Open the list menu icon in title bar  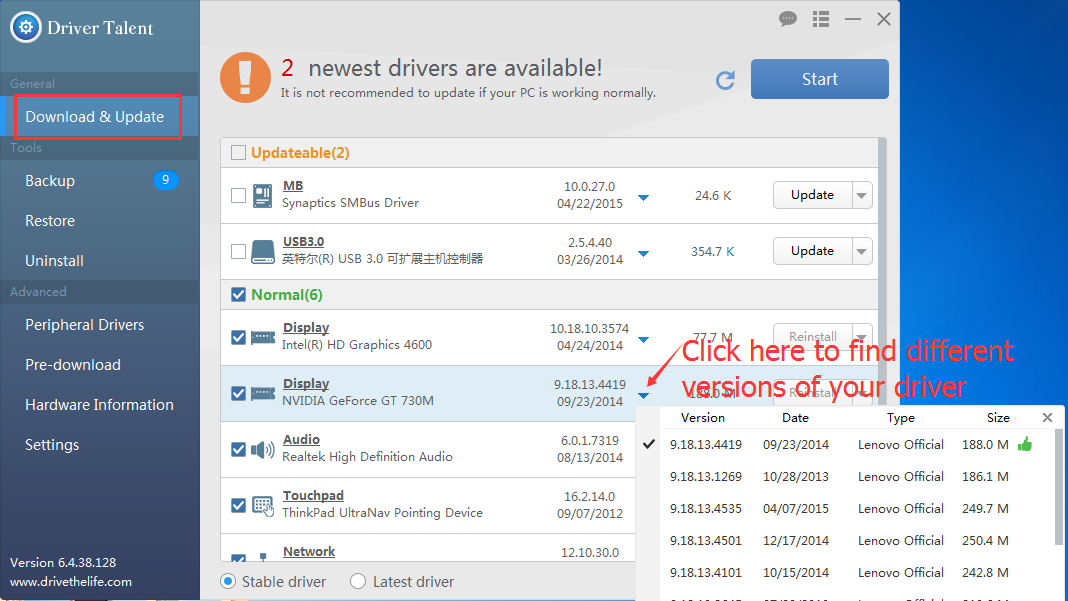pos(821,19)
